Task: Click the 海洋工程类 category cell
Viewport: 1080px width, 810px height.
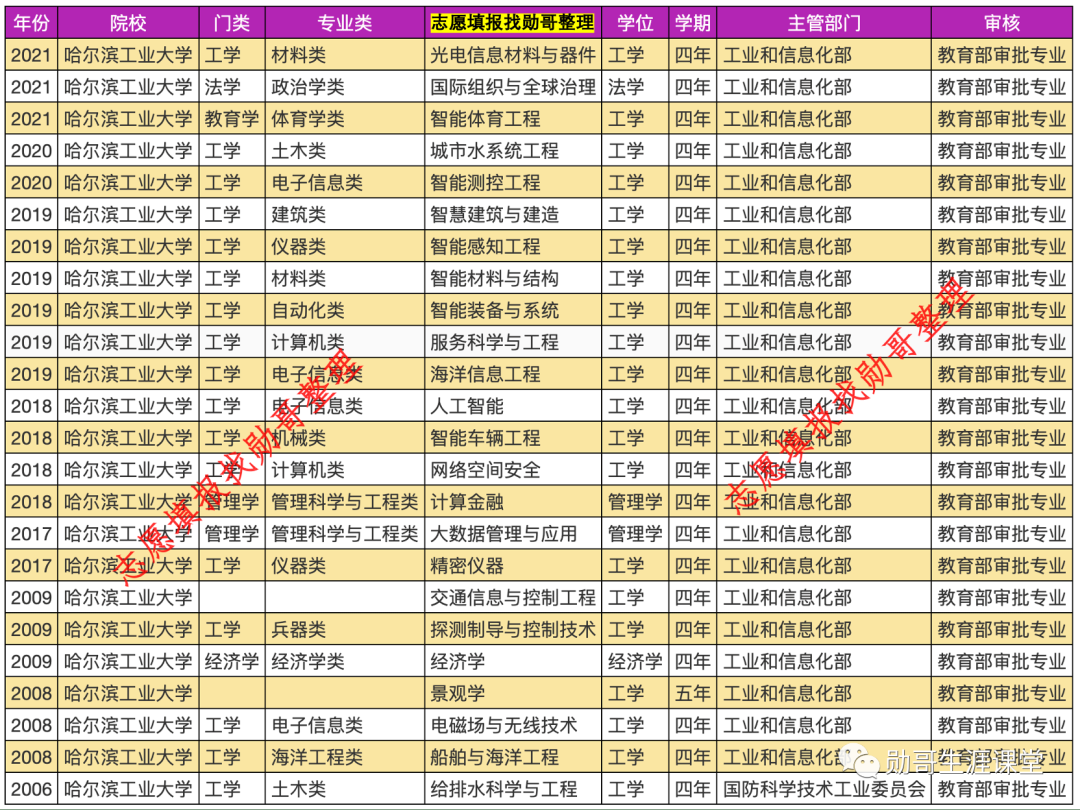Action: 344,757
